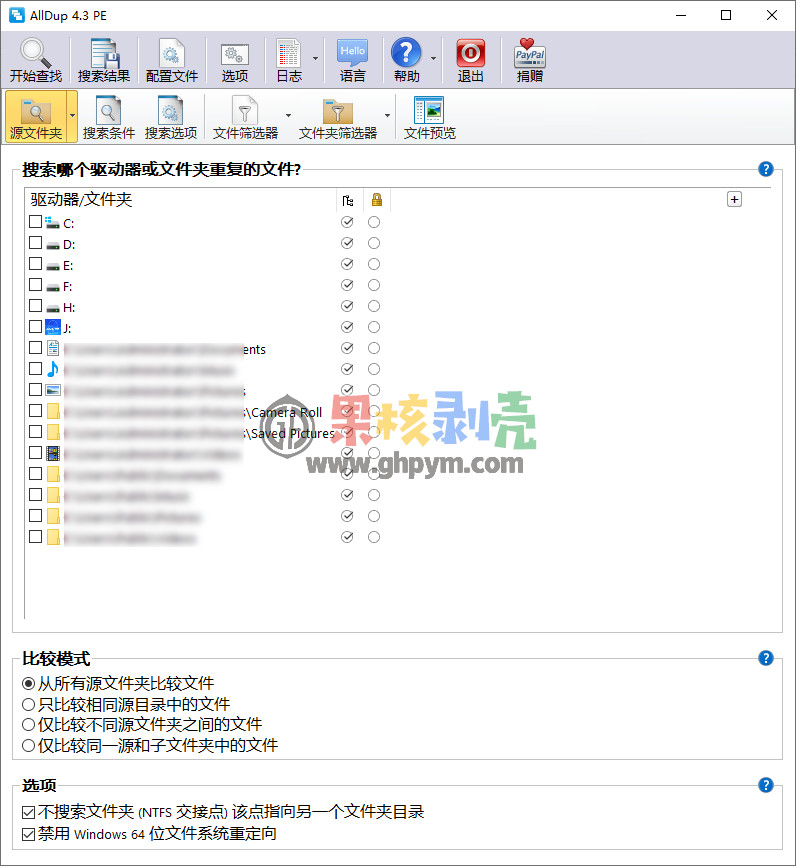Click the C: drive icon
This screenshot has width=796, height=866.
(x=52, y=223)
